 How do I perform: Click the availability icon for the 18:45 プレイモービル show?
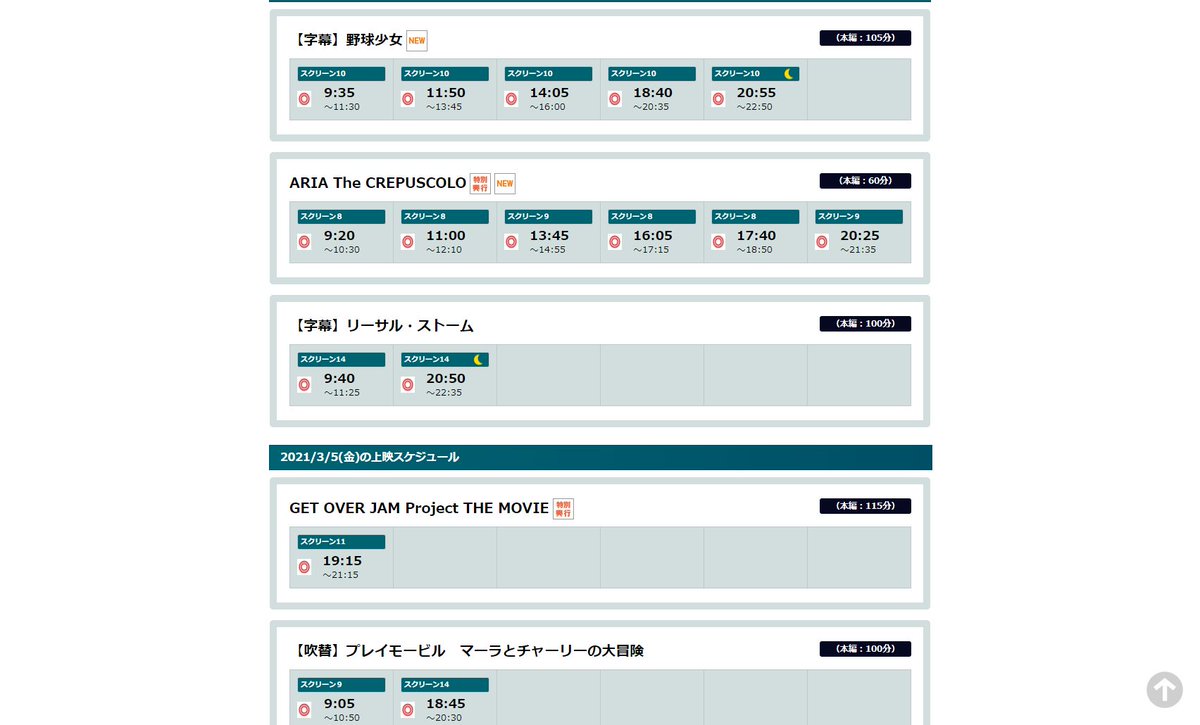pyautogui.click(x=408, y=710)
